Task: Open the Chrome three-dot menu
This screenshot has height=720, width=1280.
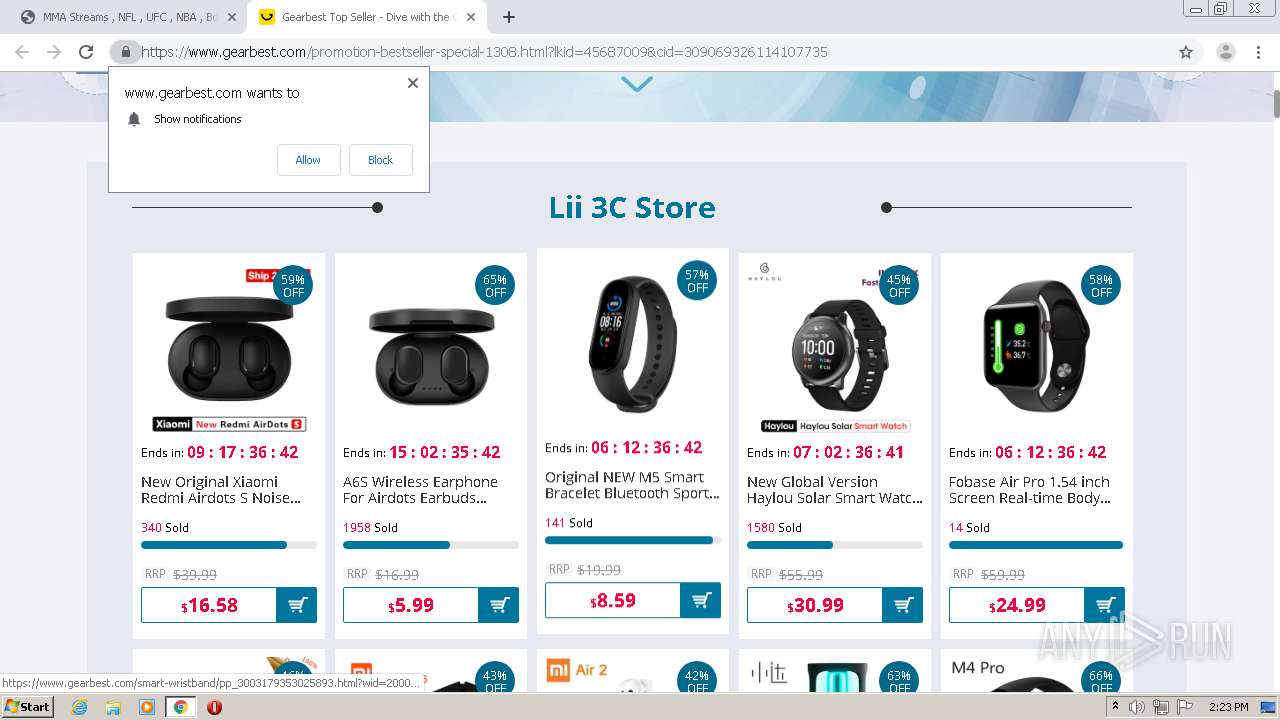Action: 1257,52
